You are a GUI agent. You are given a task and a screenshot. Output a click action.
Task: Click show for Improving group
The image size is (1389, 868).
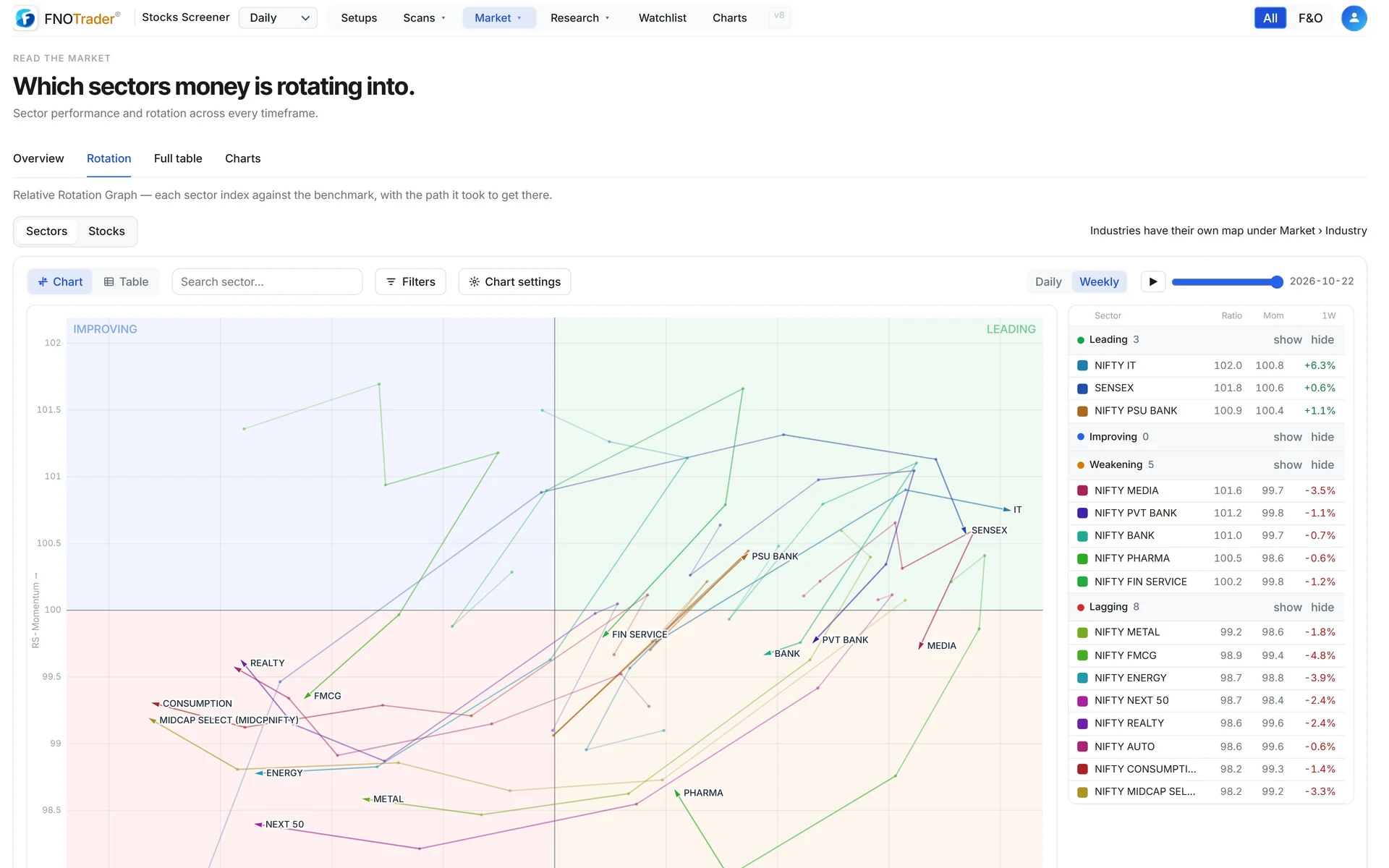click(1287, 437)
